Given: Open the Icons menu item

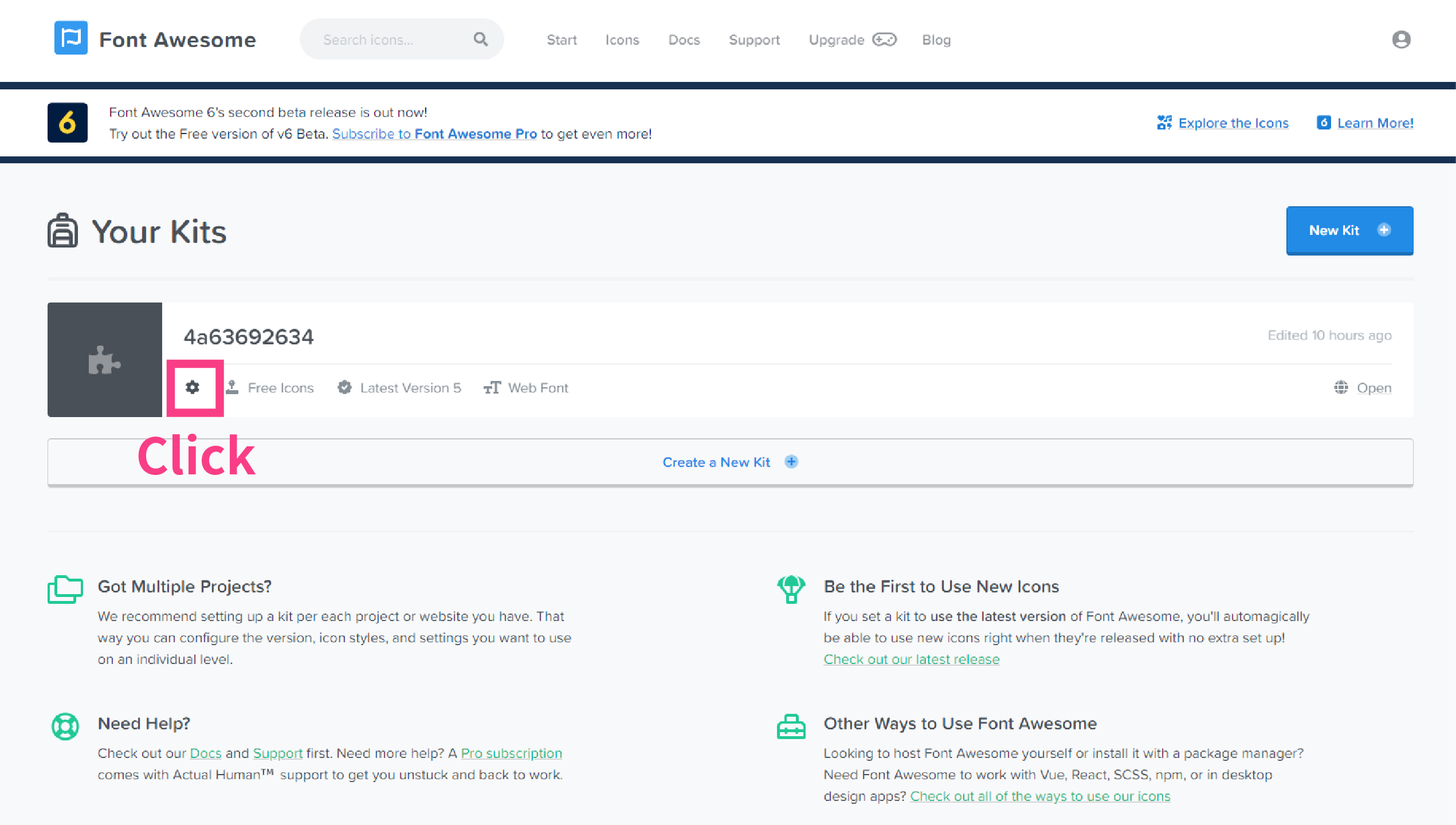Looking at the screenshot, I should coord(622,40).
